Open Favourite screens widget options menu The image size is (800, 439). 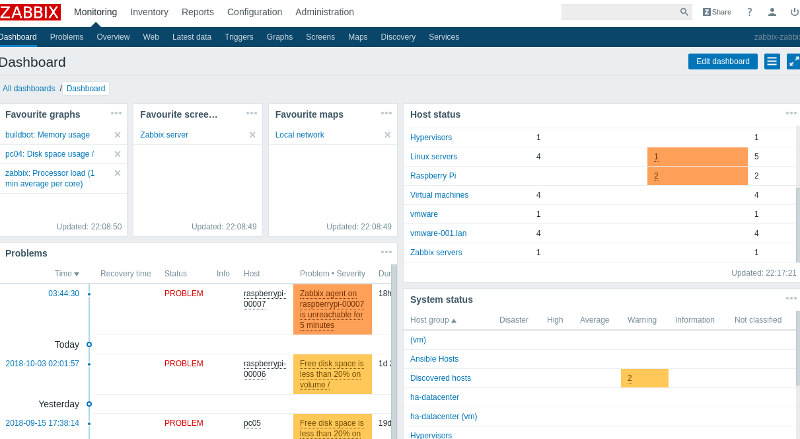tap(252, 113)
